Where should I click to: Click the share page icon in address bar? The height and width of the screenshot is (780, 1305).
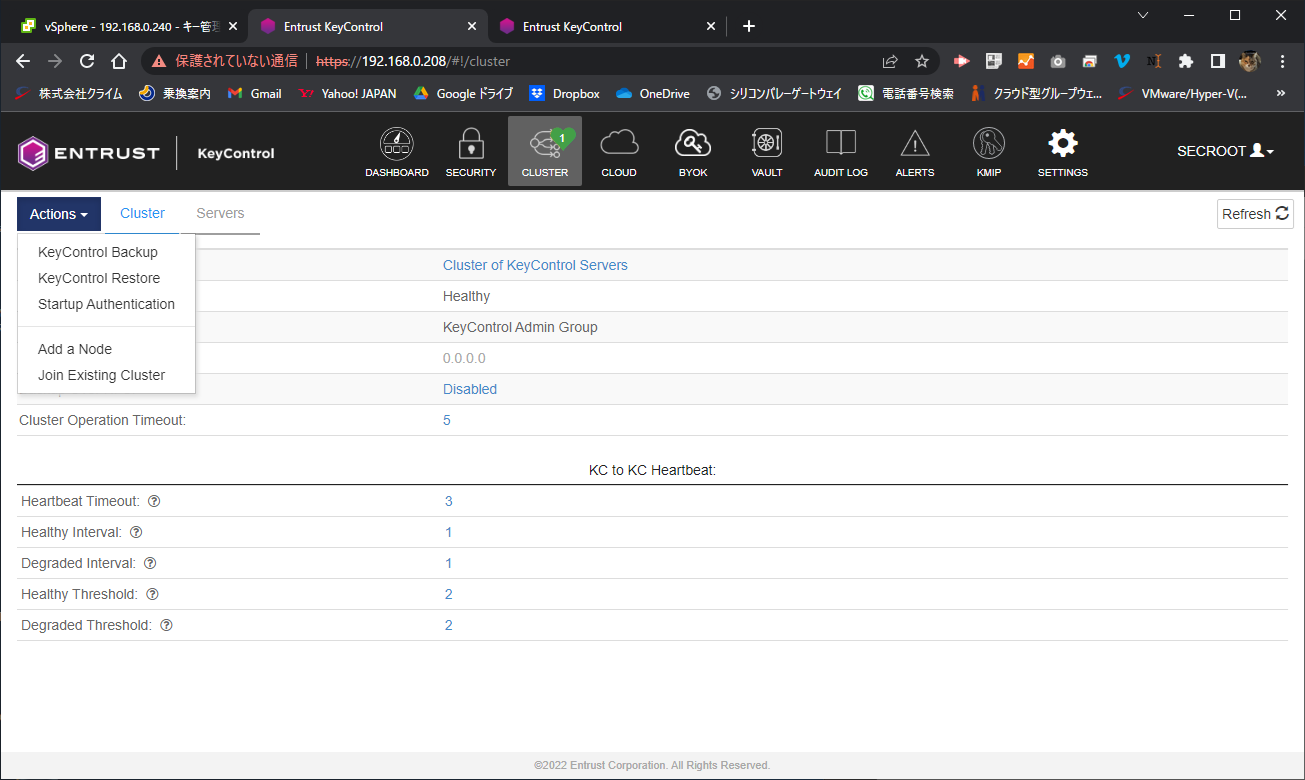890,61
